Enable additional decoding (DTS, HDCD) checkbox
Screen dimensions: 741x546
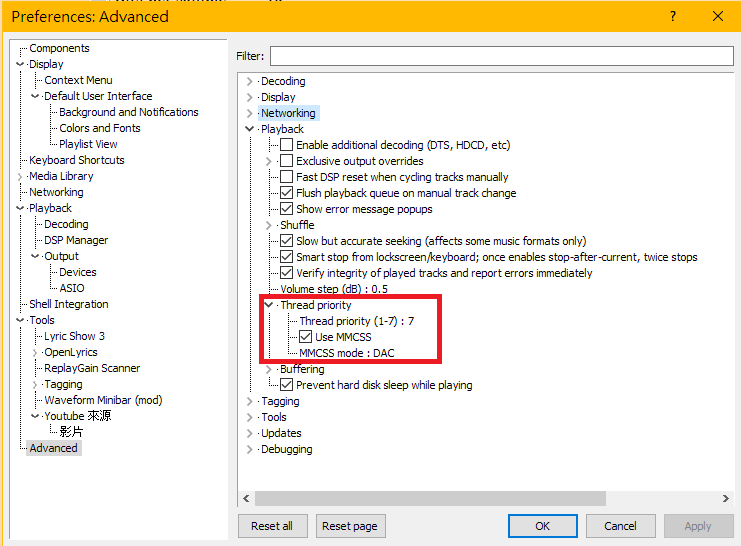pos(287,145)
